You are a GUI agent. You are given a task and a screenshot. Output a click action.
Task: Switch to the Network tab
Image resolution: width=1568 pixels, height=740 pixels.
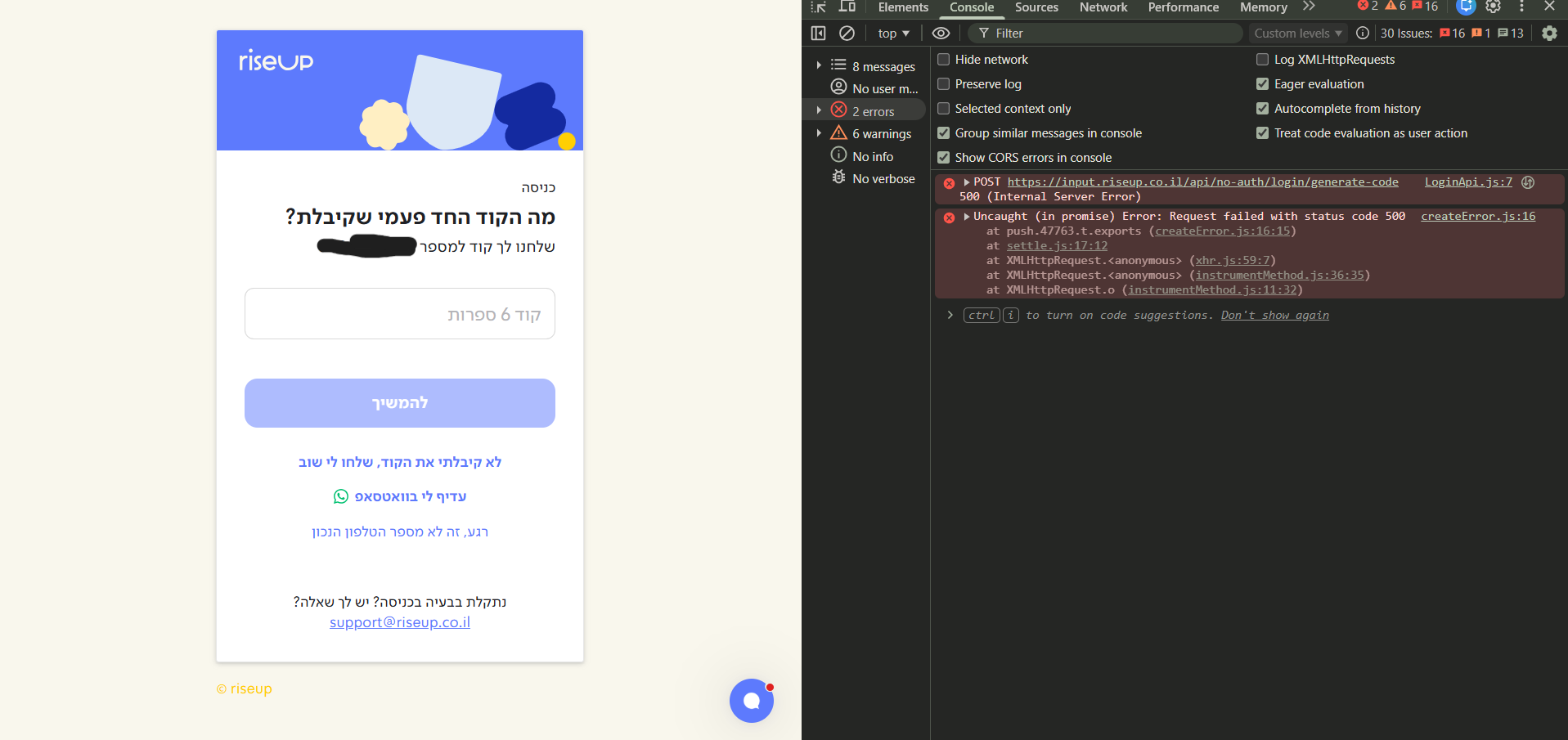pyautogui.click(x=1103, y=7)
